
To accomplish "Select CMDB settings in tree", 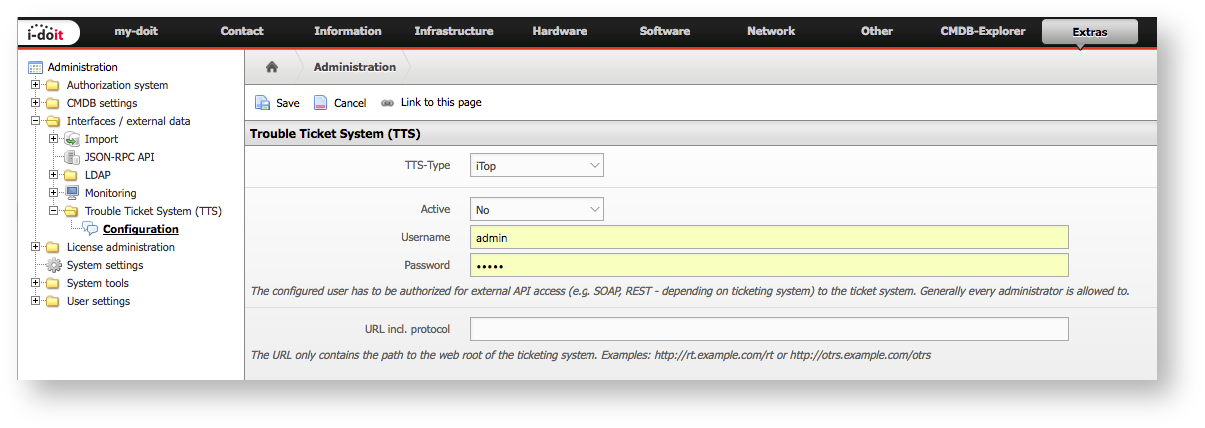I will [x=102, y=103].
